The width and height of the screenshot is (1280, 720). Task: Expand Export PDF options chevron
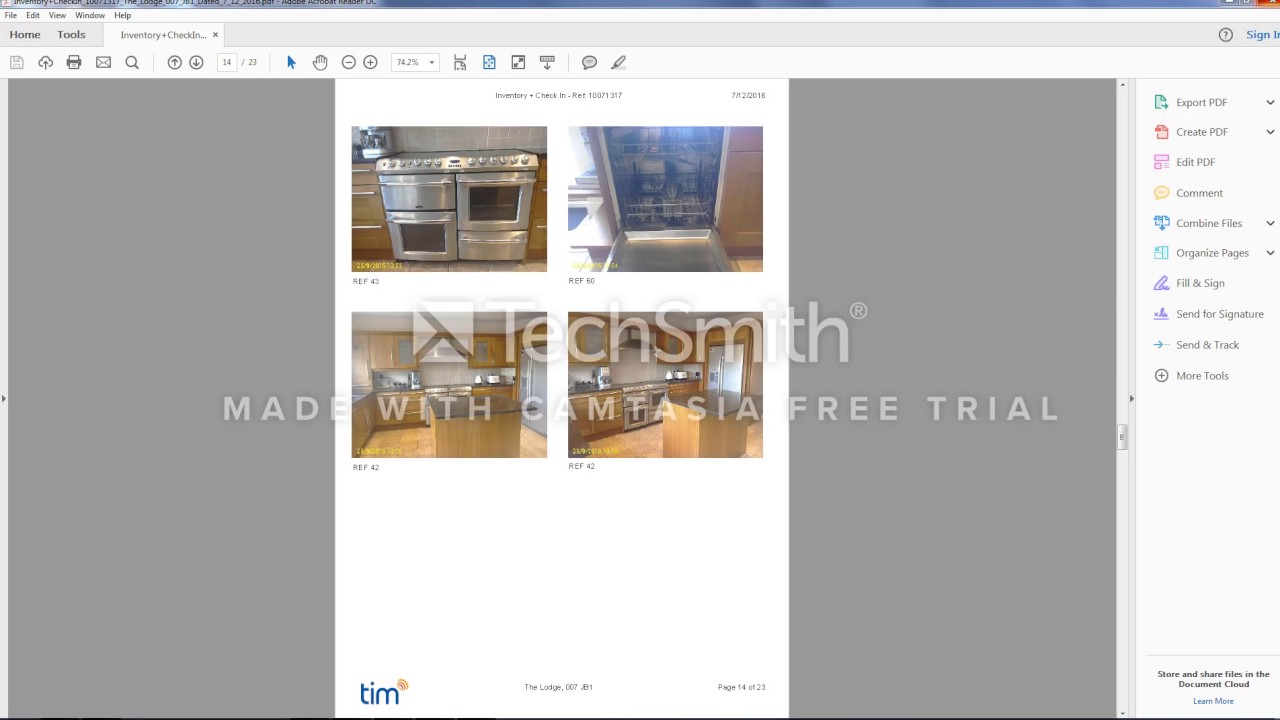click(1270, 102)
